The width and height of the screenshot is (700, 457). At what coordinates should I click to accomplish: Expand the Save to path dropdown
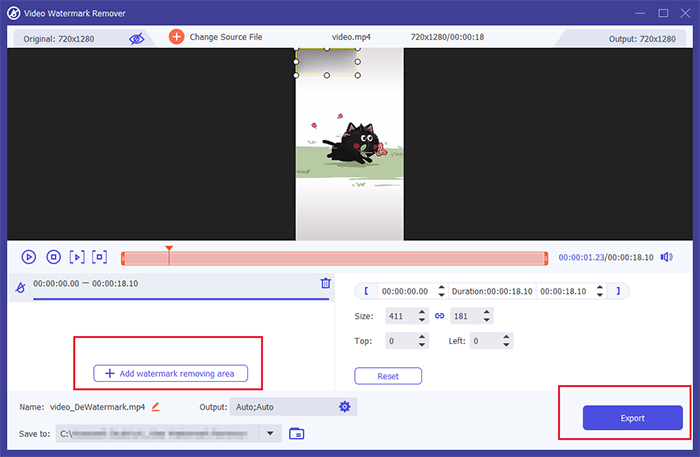click(x=270, y=433)
